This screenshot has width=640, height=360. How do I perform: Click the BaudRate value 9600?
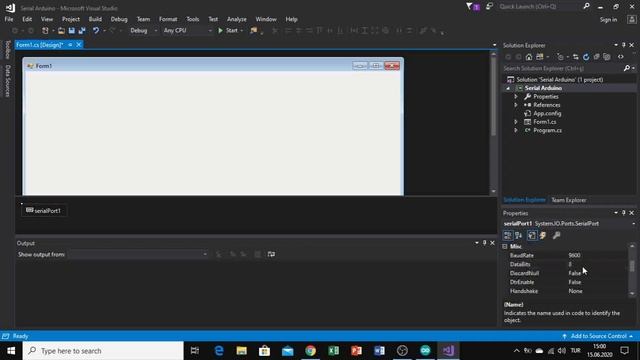point(574,256)
